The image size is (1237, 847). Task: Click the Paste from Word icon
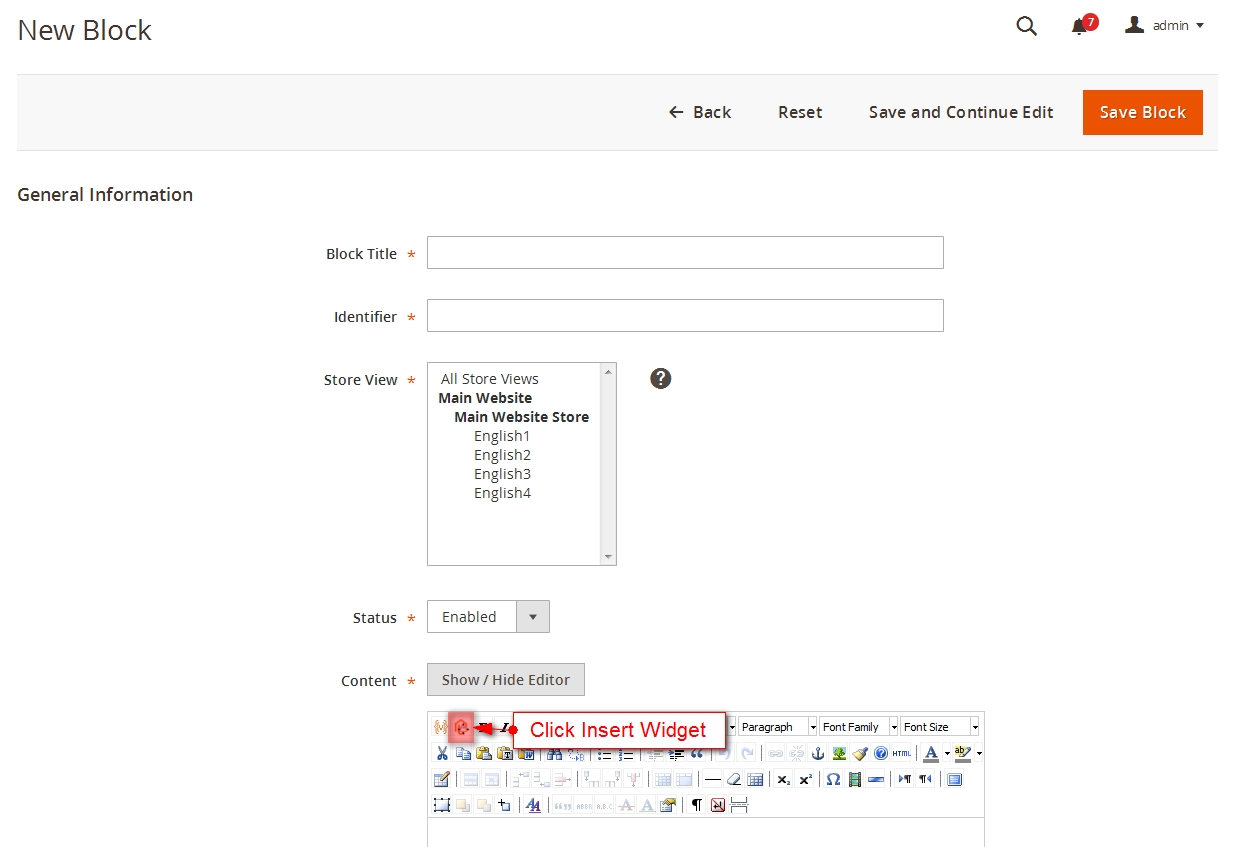point(526,753)
